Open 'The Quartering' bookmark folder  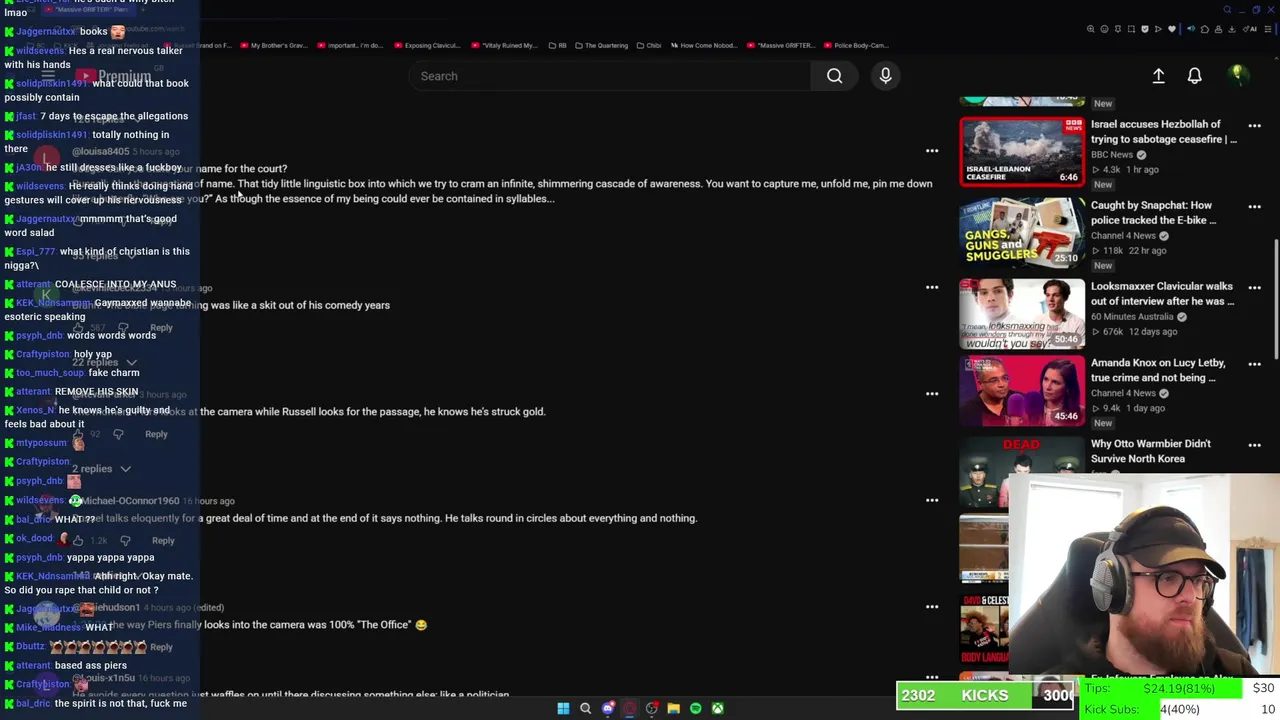tap(601, 45)
